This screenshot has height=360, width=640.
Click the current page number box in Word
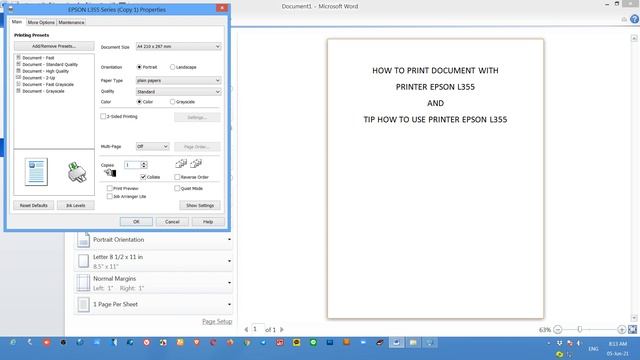click(257, 329)
